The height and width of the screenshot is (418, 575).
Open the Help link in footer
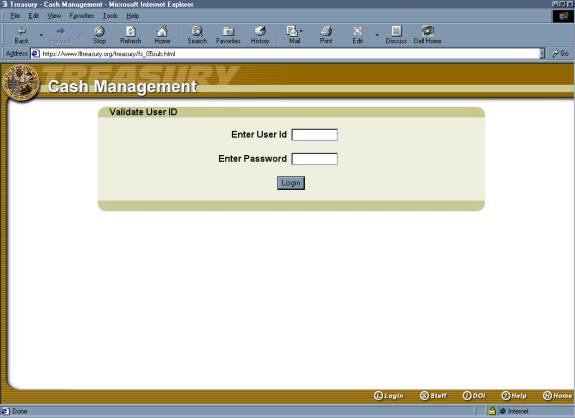pos(514,396)
